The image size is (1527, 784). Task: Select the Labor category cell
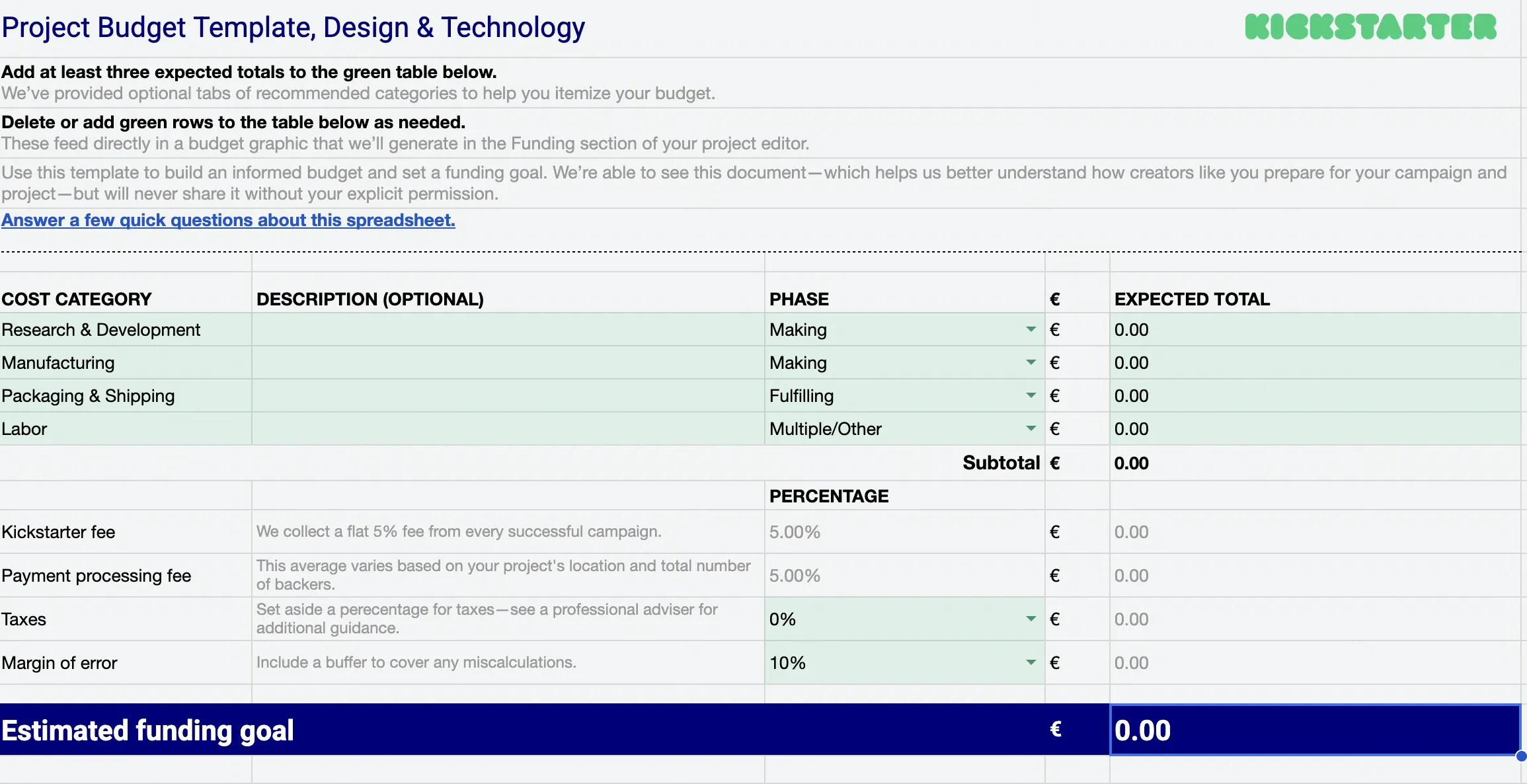coord(126,428)
